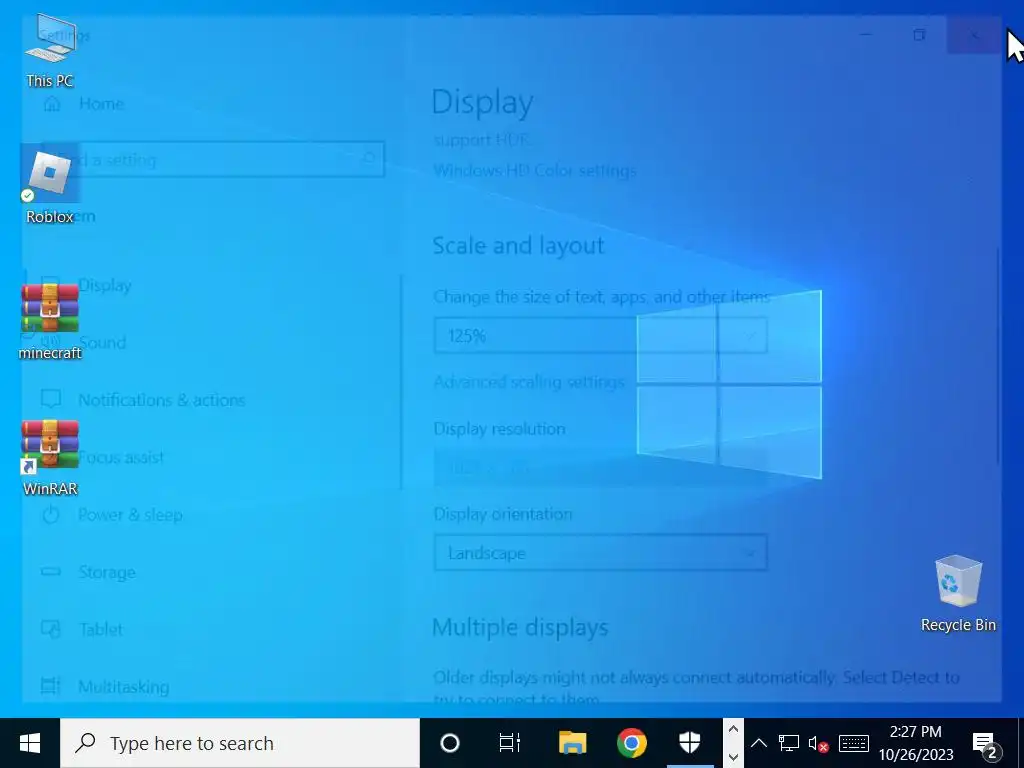The height and width of the screenshot is (768, 1024).
Task: Click the network status tray icon
Action: point(788,743)
